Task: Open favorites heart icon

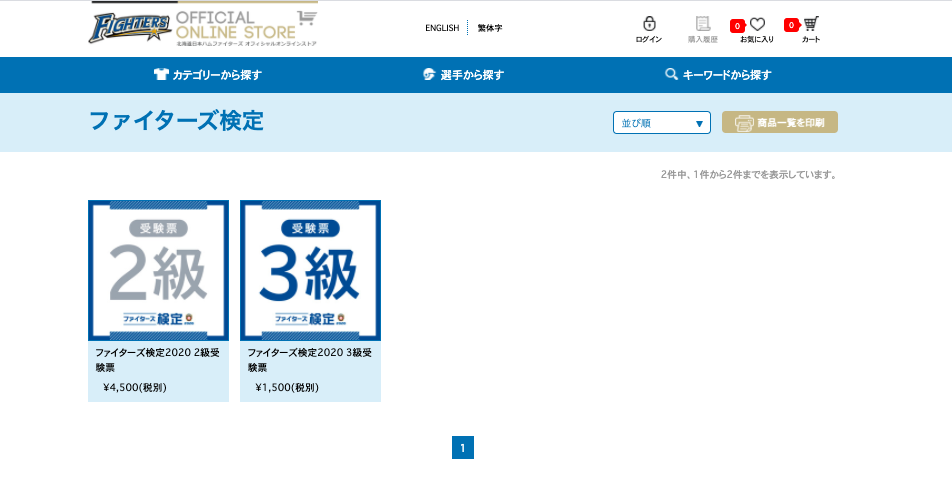Action: click(x=758, y=24)
